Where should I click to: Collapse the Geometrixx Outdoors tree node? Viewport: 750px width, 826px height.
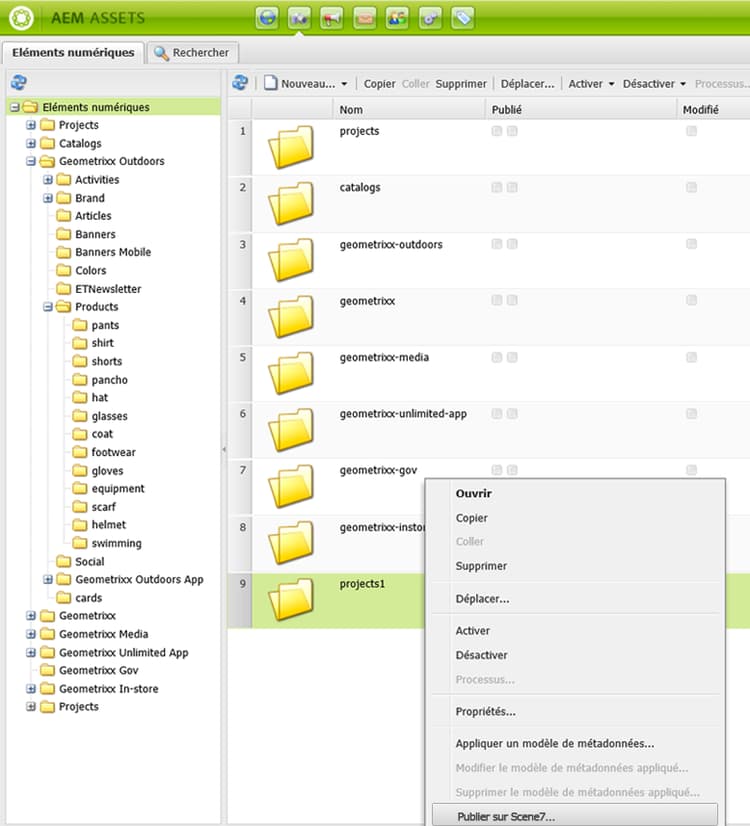pyautogui.click(x=31, y=161)
